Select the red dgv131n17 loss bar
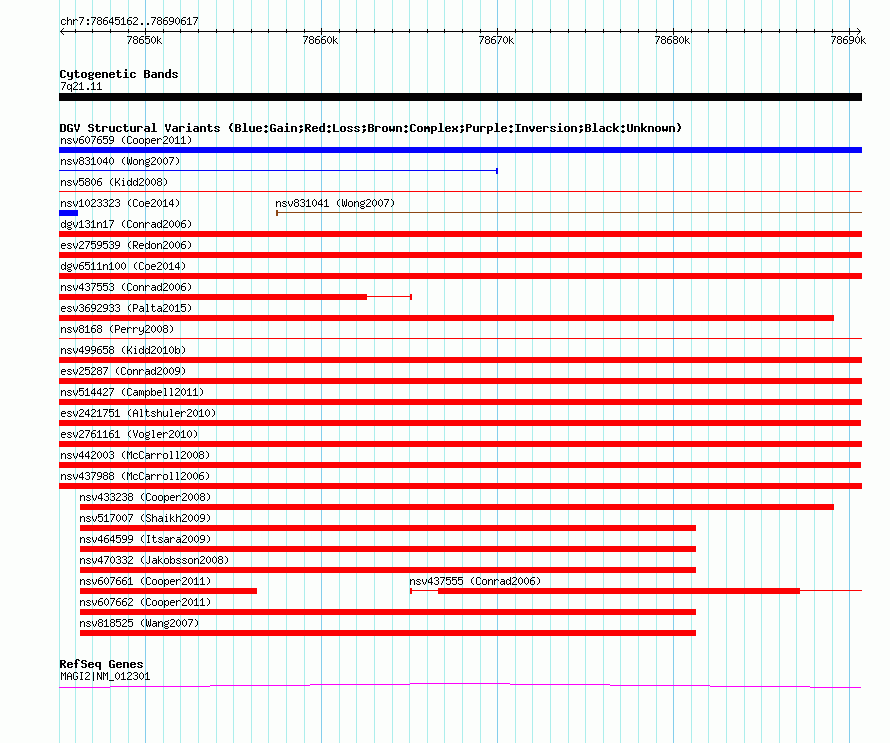 tap(460, 234)
